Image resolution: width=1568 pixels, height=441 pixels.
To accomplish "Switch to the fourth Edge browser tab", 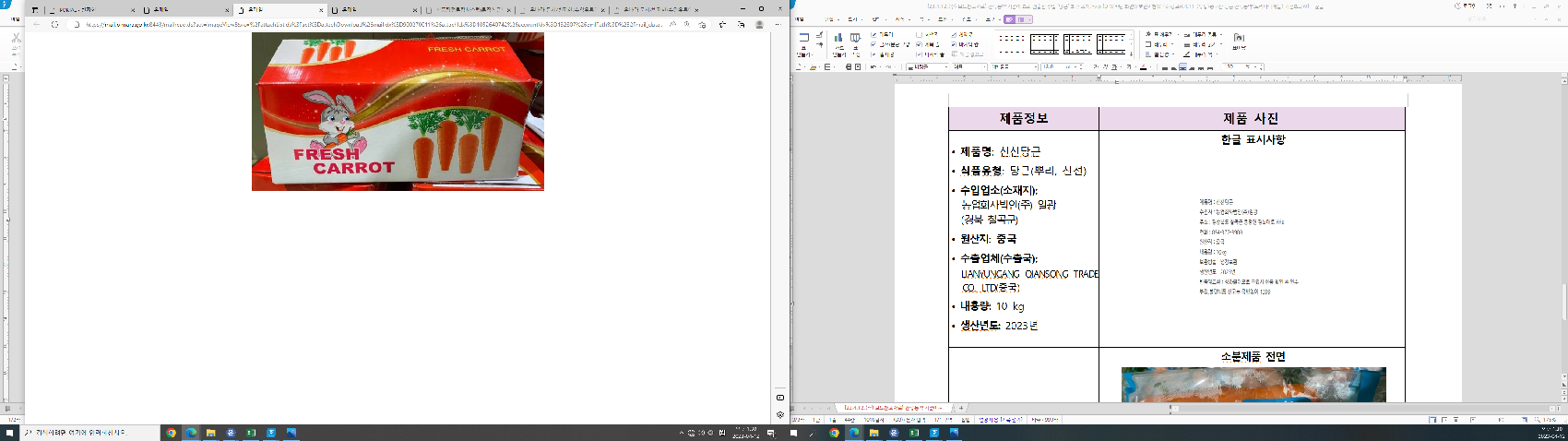I will tap(374, 9).
